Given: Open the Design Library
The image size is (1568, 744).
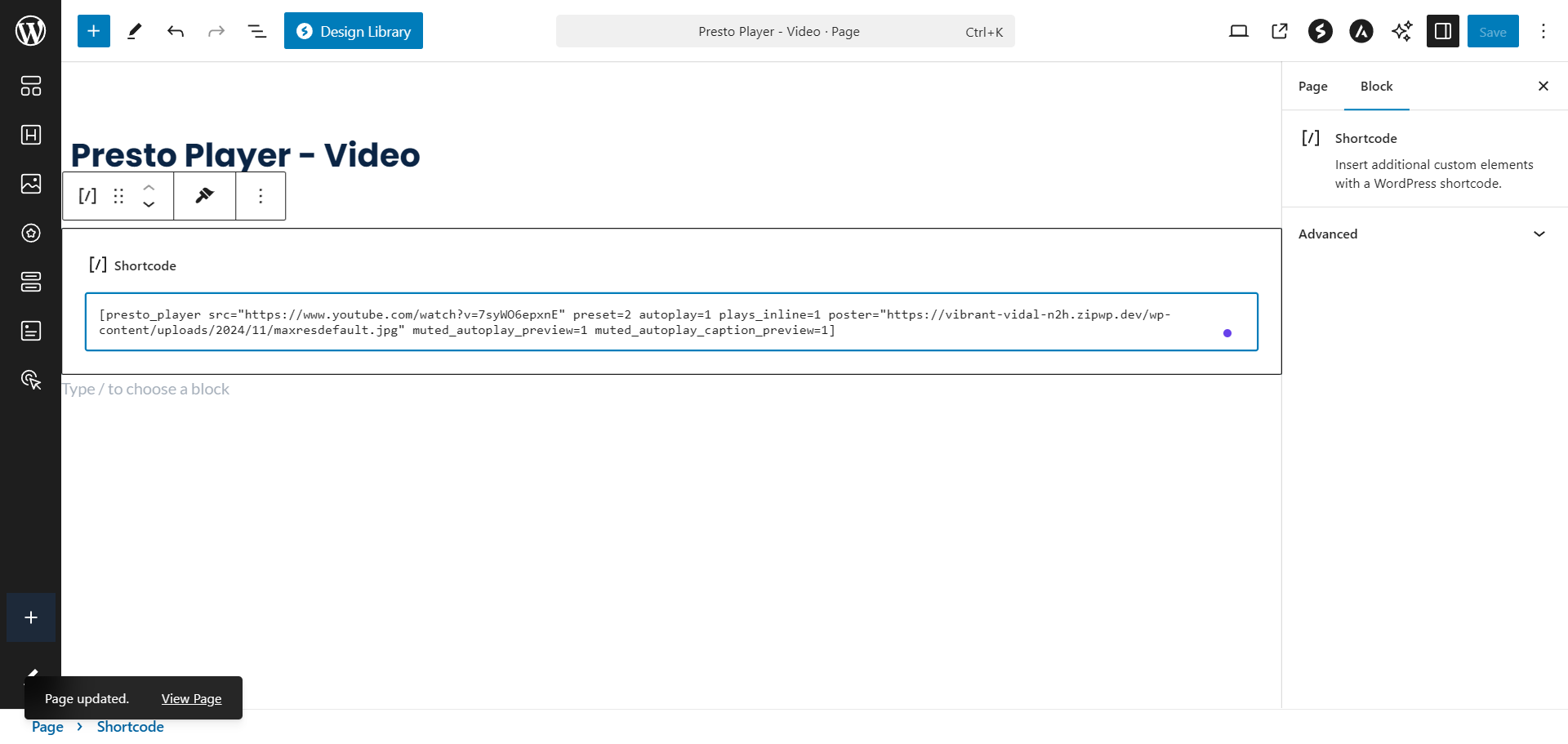Looking at the screenshot, I should click(x=354, y=31).
